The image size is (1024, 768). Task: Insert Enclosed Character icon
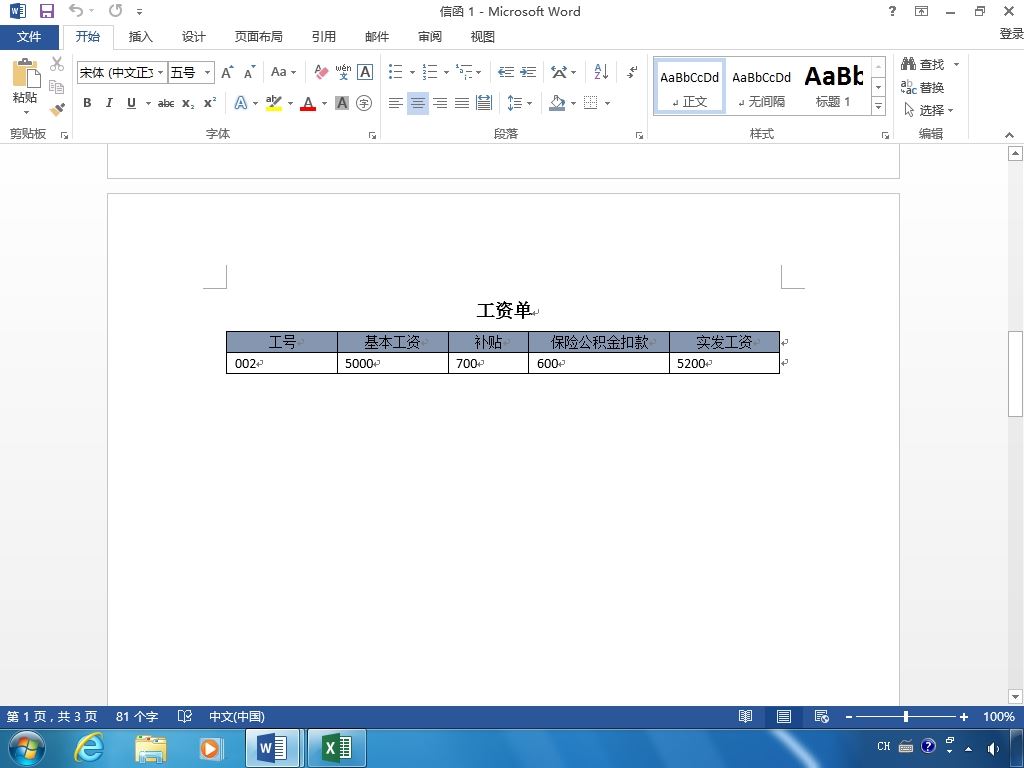click(x=364, y=103)
